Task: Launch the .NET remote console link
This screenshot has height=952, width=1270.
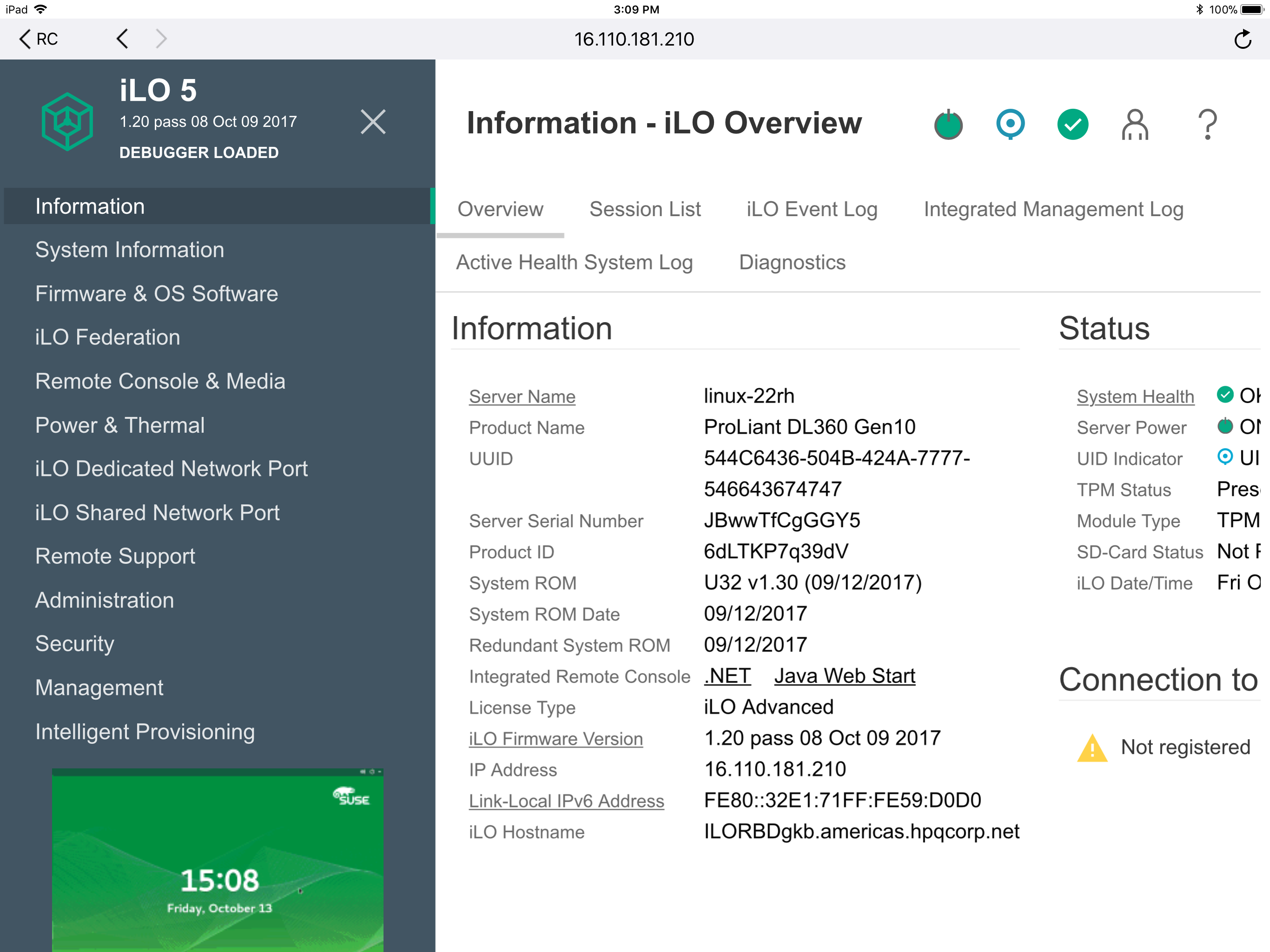Action: pos(727,676)
